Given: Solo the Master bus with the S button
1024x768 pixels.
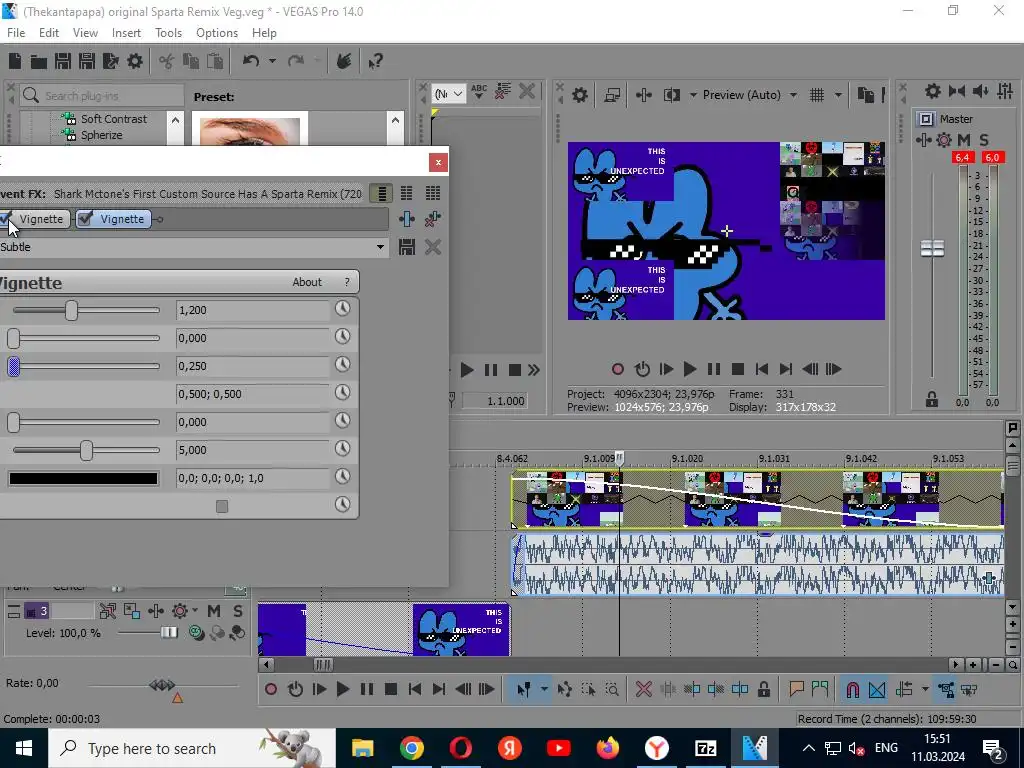Looking at the screenshot, I should click(x=984, y=140).
